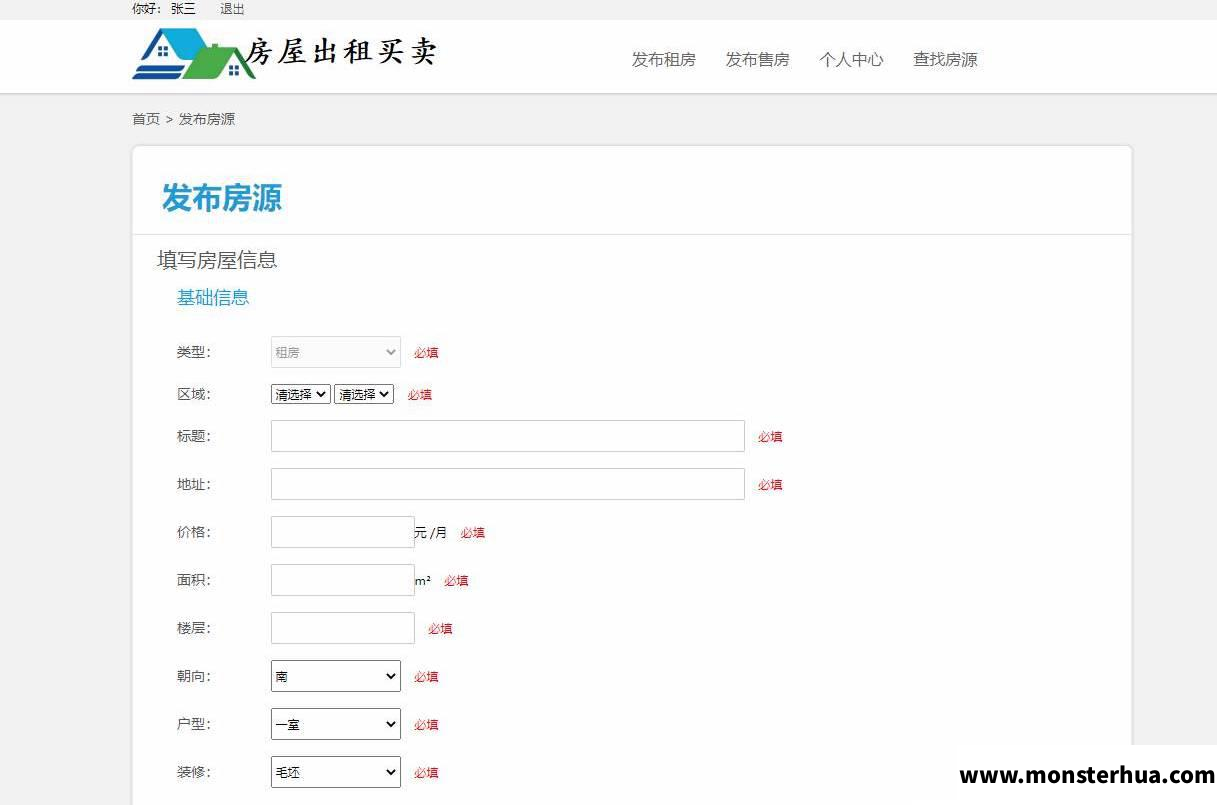
Task: Click 必填 label beside 标题 field
Action: coord(770,437)
